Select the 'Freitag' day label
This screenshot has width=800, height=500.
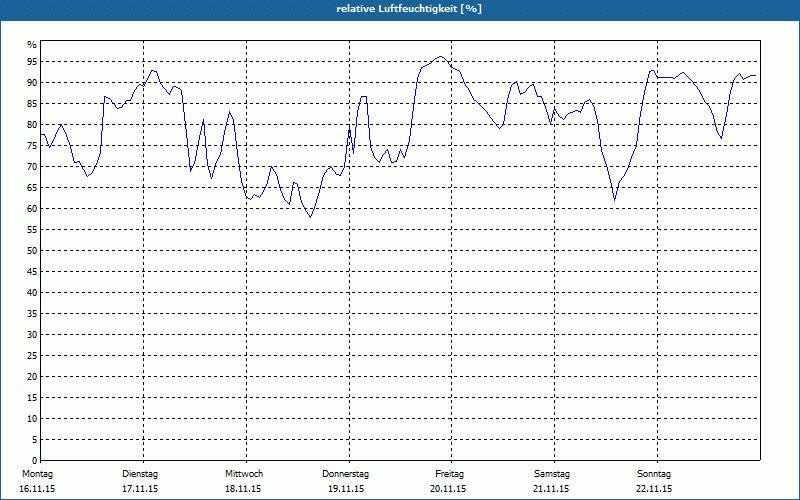(x=449, y=474)
